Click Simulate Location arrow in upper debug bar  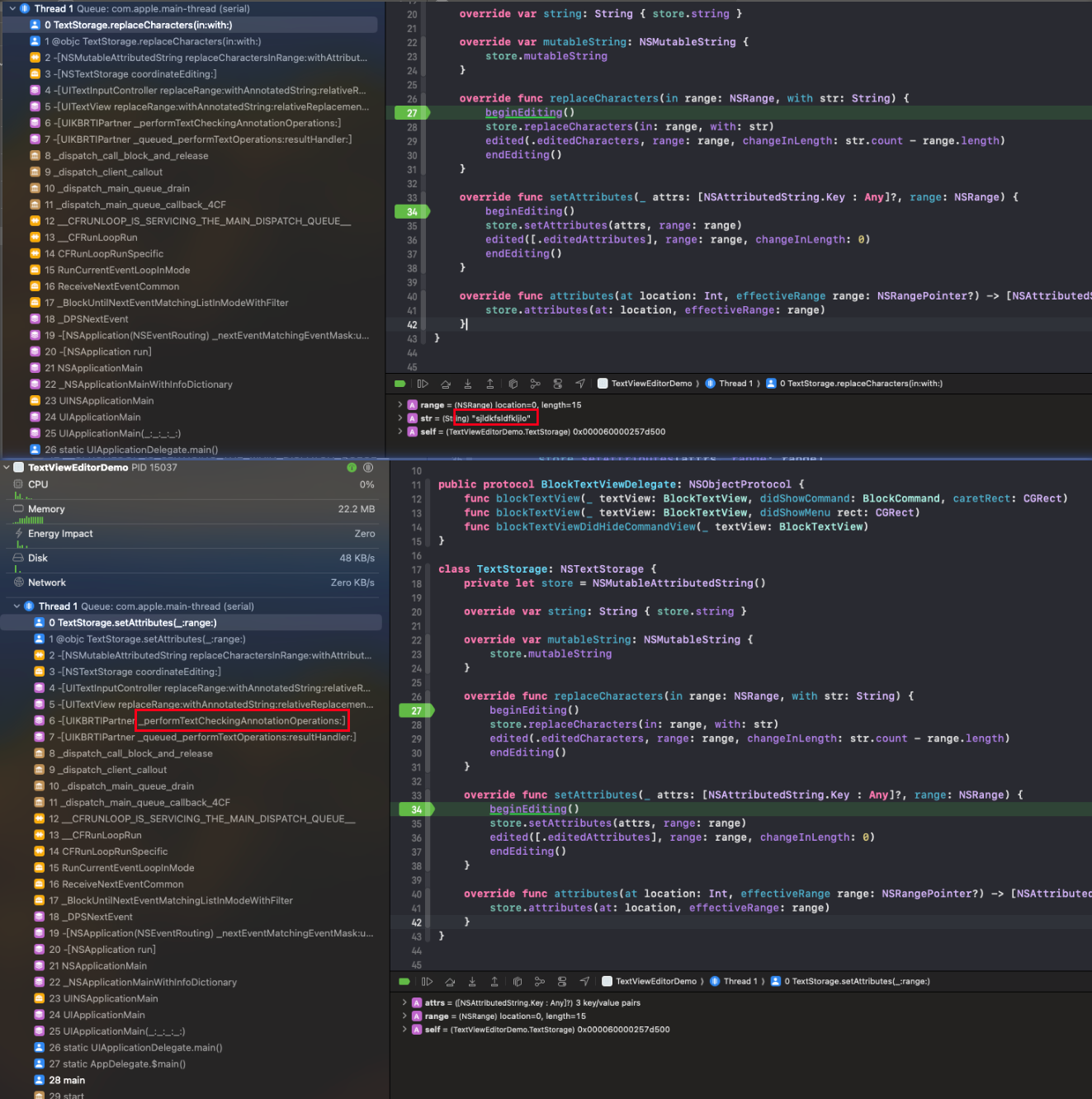[580, 384]
